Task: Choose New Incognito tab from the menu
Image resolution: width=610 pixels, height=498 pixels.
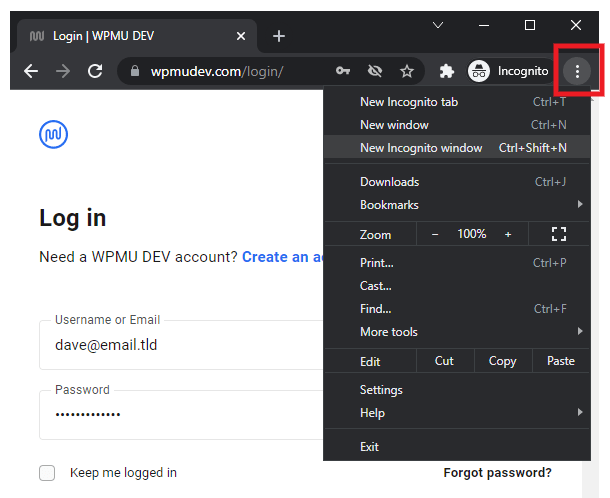Action: [457, 102]
